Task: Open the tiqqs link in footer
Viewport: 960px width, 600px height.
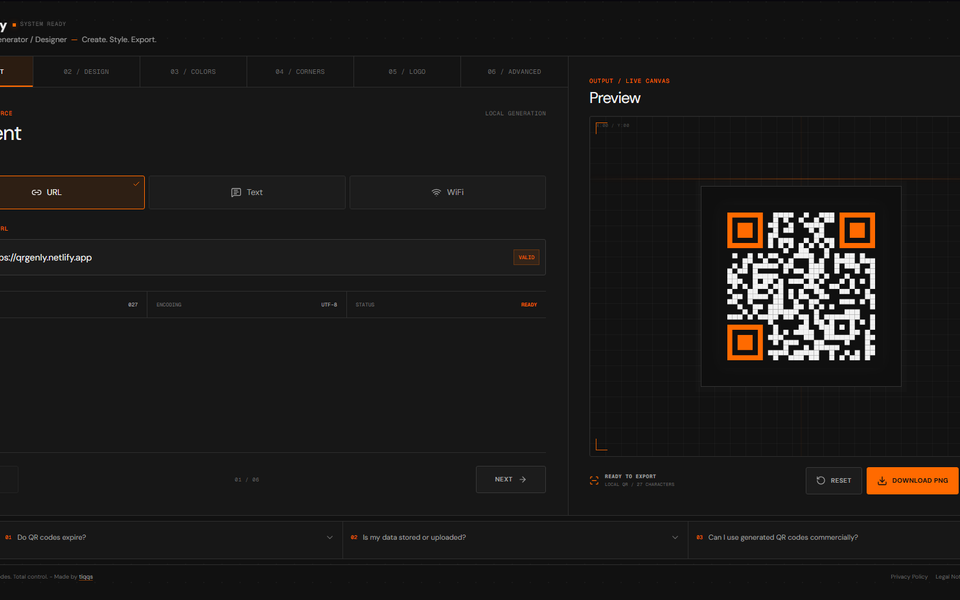Action: point(86,577)
